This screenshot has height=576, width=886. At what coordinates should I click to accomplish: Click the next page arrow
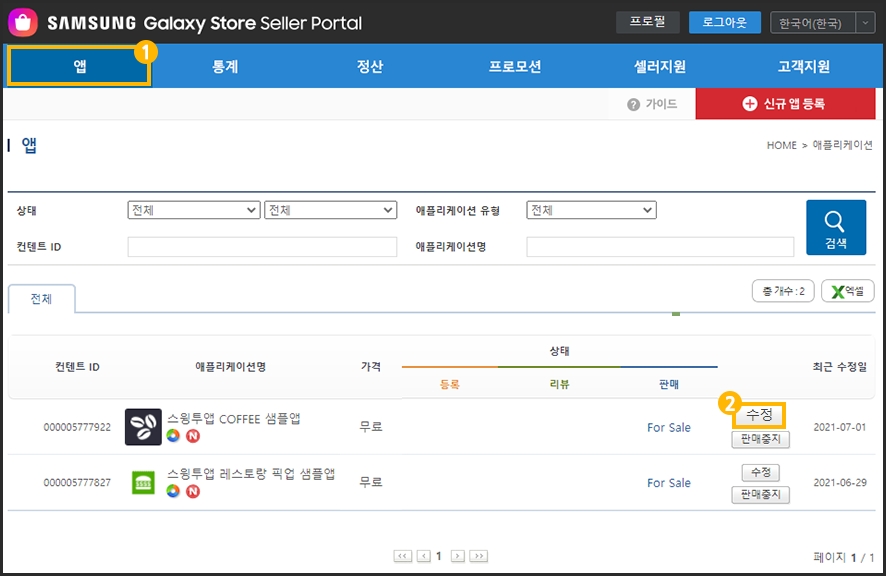tap(457, 556)
